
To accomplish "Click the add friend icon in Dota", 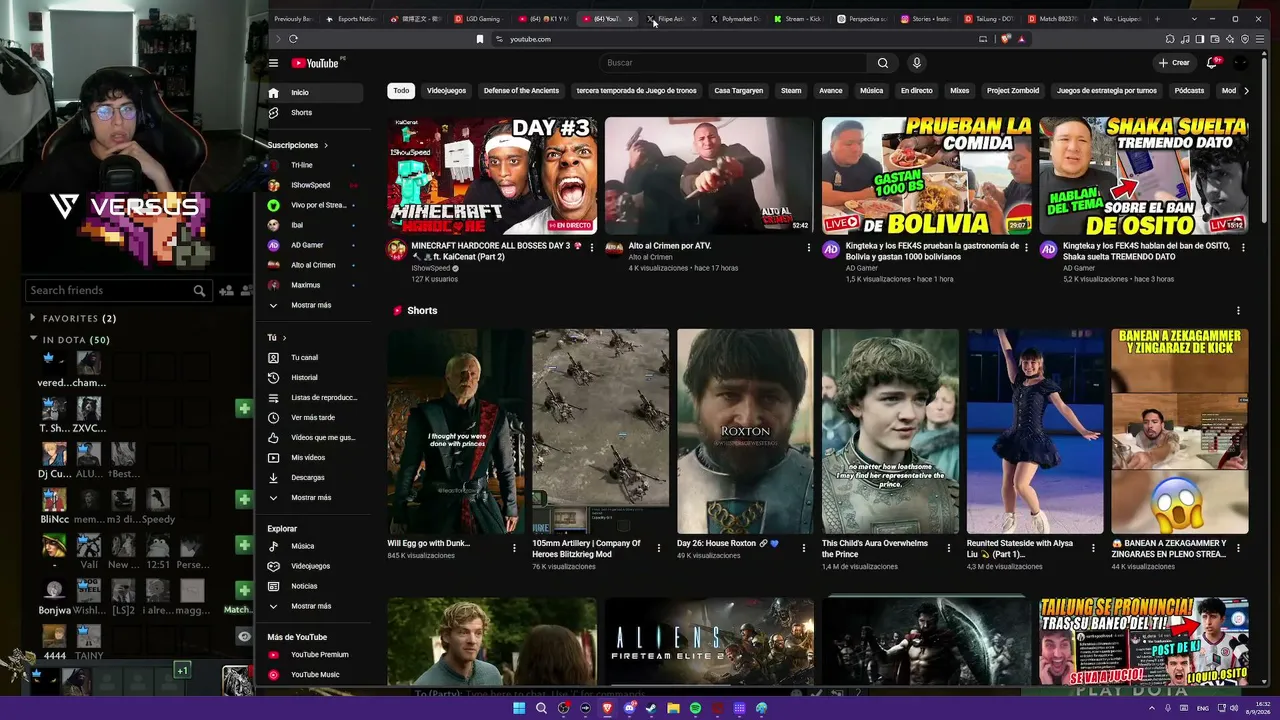I will pos(226,291).
